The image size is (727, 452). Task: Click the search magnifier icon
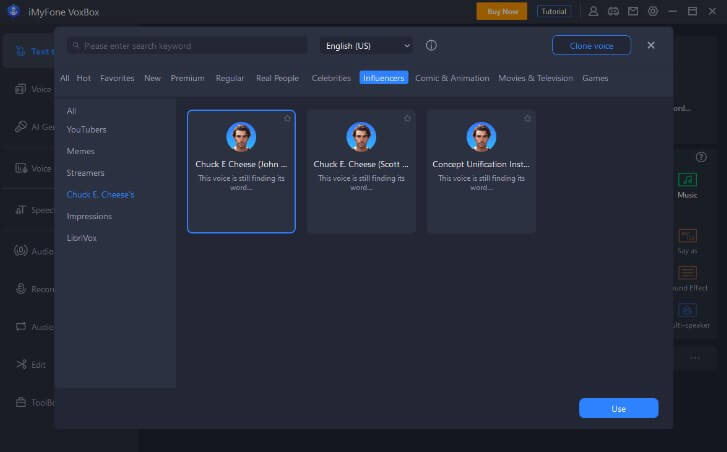coord(76,45)
